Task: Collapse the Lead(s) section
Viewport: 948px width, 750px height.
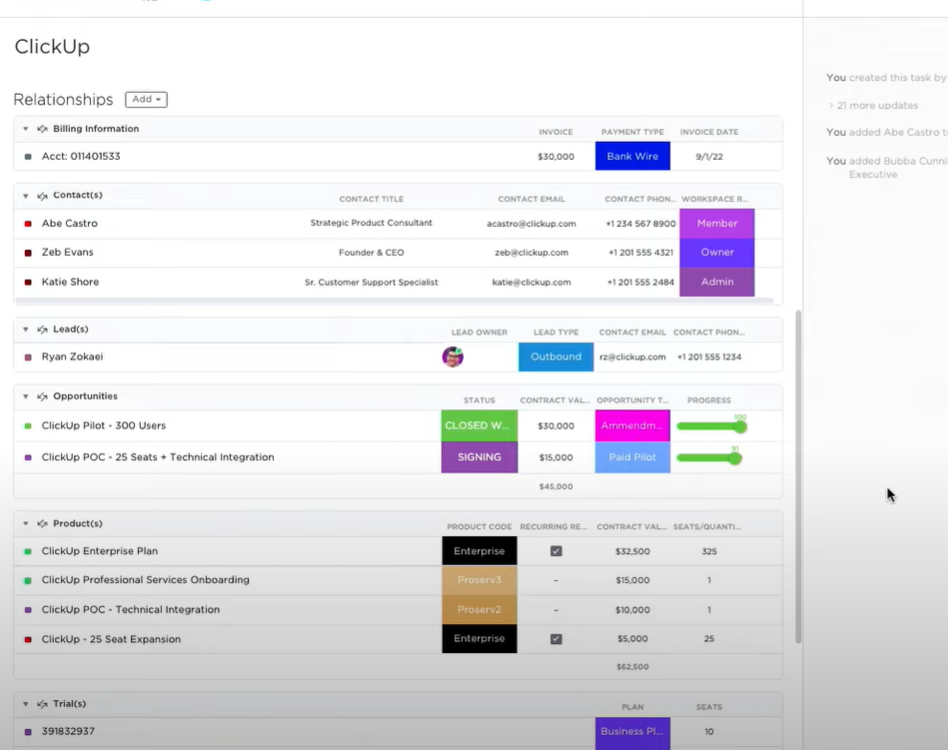Action: 25,329
